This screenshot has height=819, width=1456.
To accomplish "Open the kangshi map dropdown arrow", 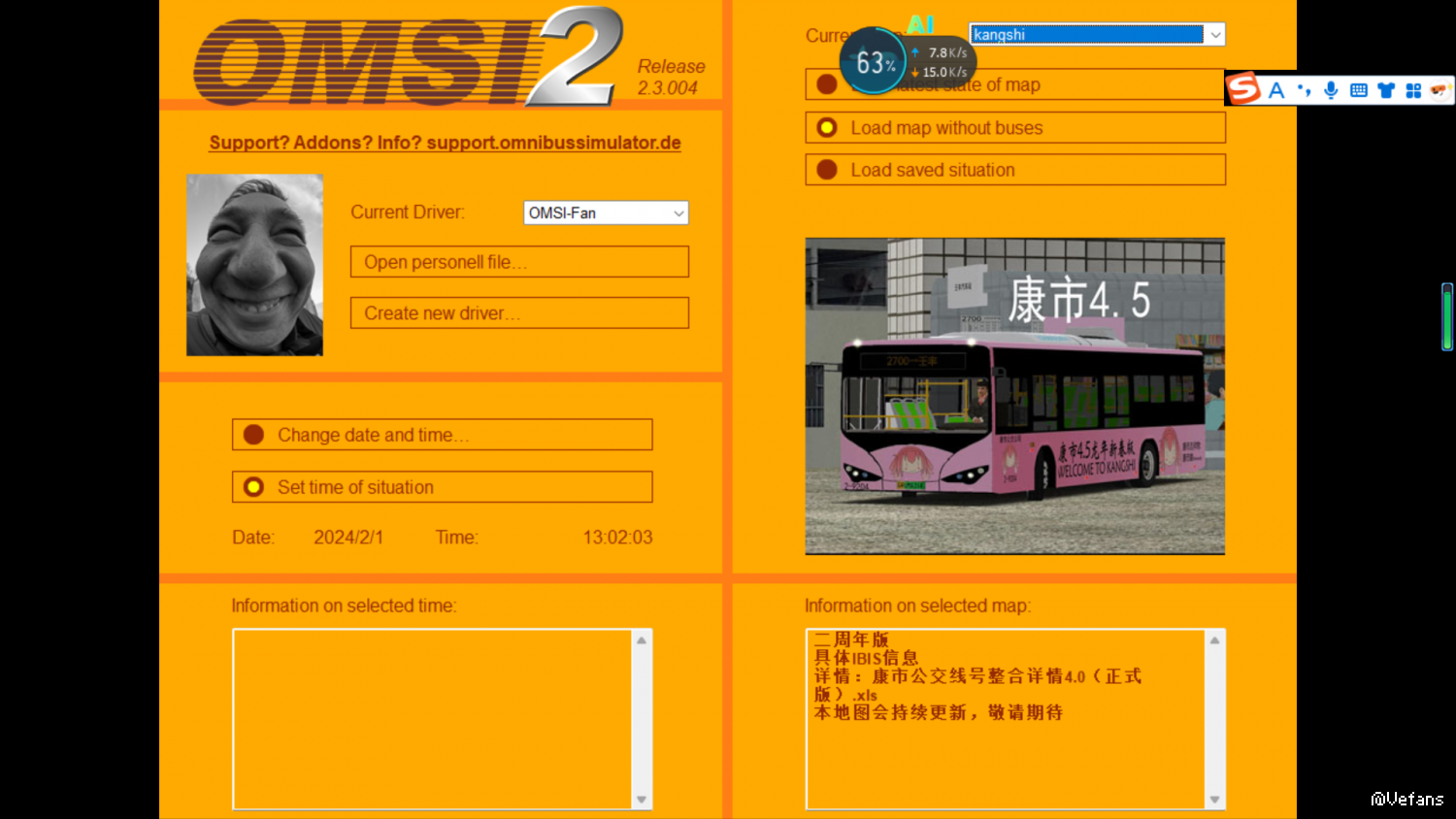I will coord(1215,35).
